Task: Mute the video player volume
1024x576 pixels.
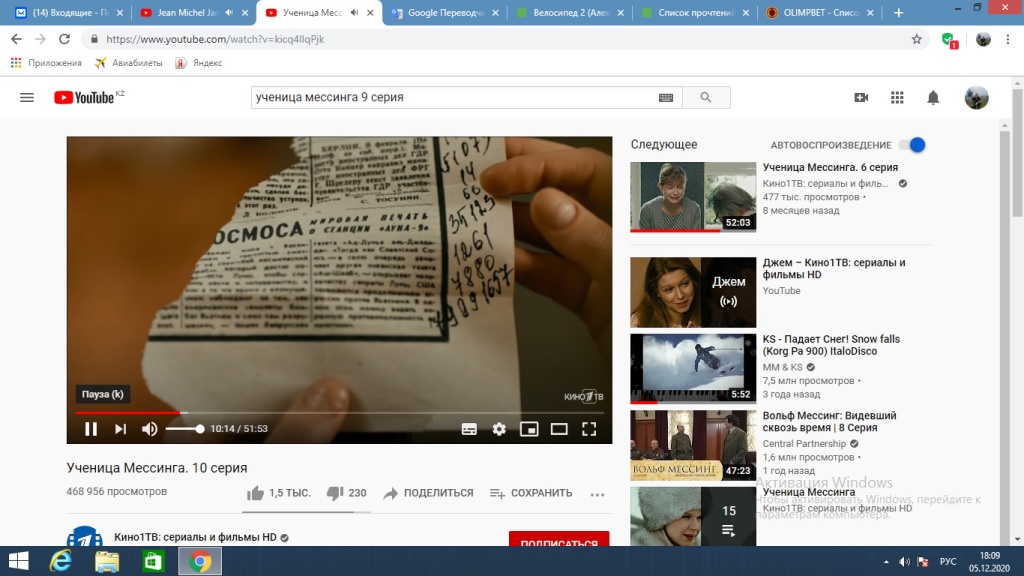Action: 150,429
